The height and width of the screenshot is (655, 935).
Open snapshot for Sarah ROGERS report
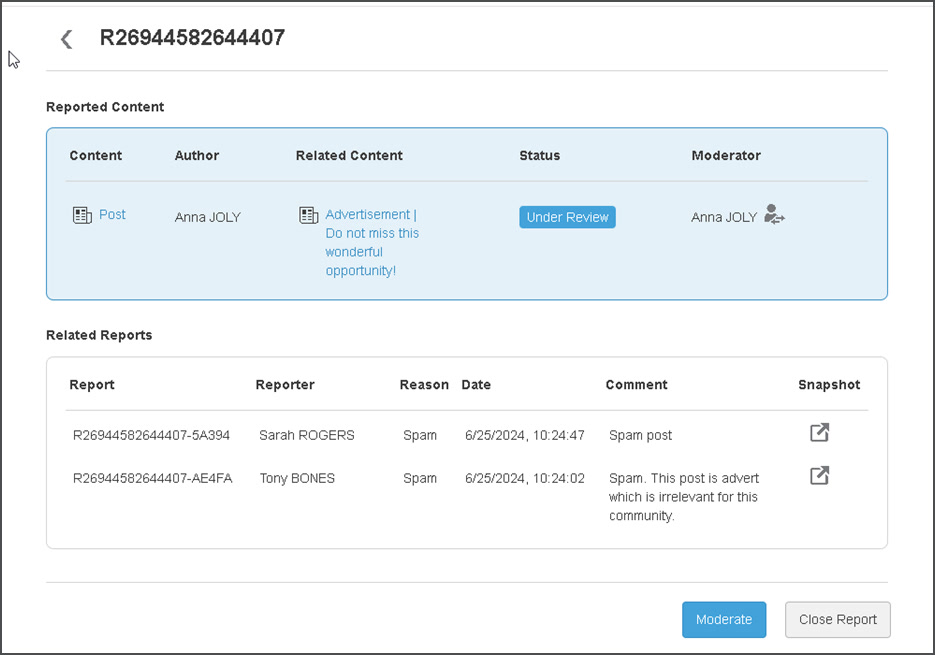click(x=819, y=433)
